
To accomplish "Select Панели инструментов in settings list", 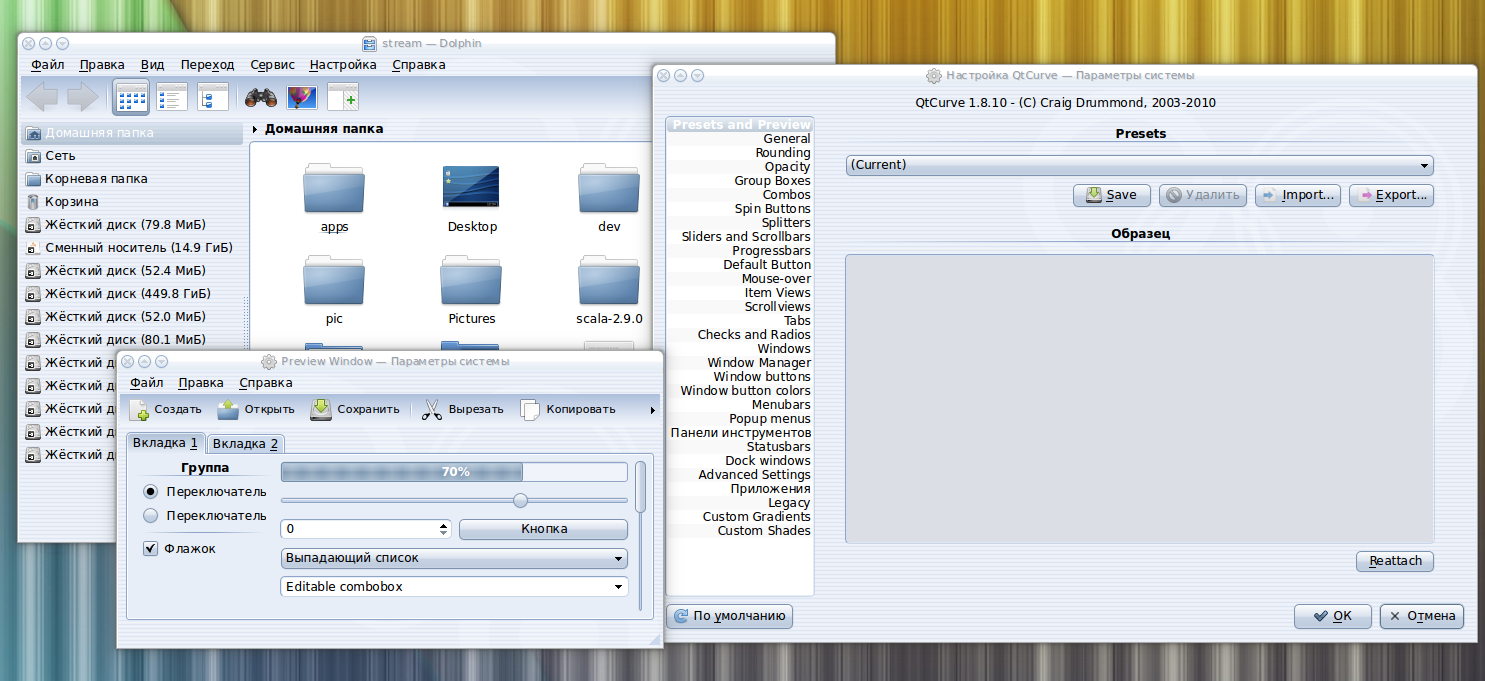I will pyautogui.click(x=740, y=433).
